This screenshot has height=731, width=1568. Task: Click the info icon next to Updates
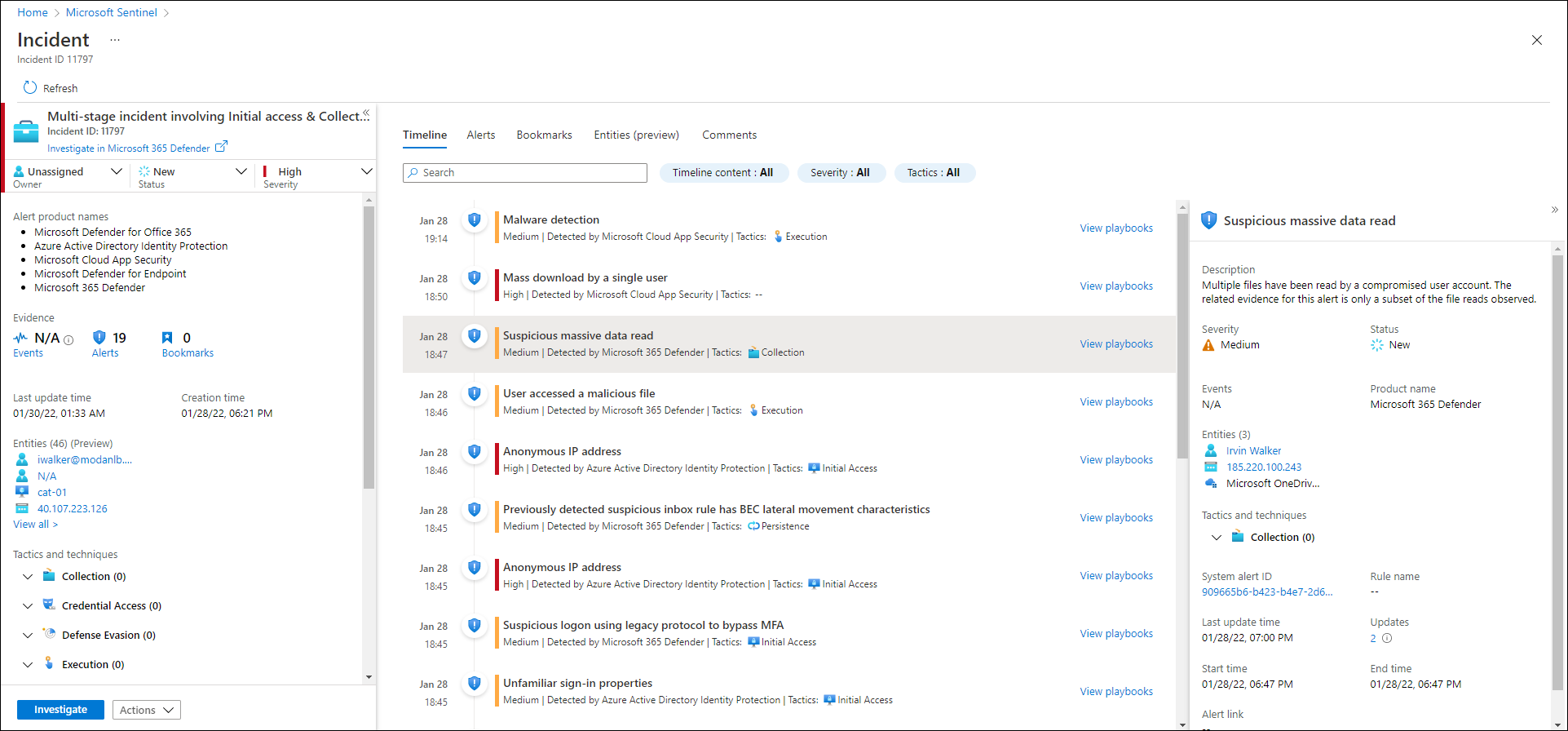(x=1387, y=639)
